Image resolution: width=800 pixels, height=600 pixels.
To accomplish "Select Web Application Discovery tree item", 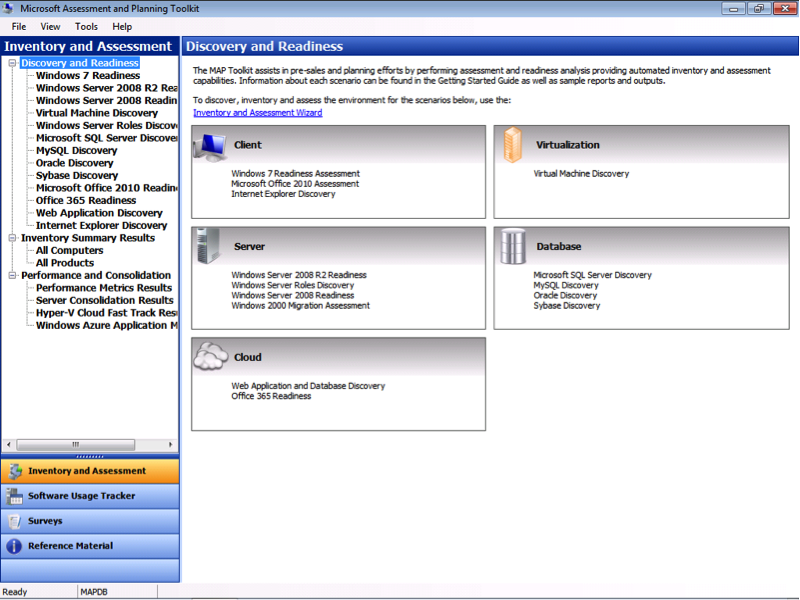I will 99,213.
